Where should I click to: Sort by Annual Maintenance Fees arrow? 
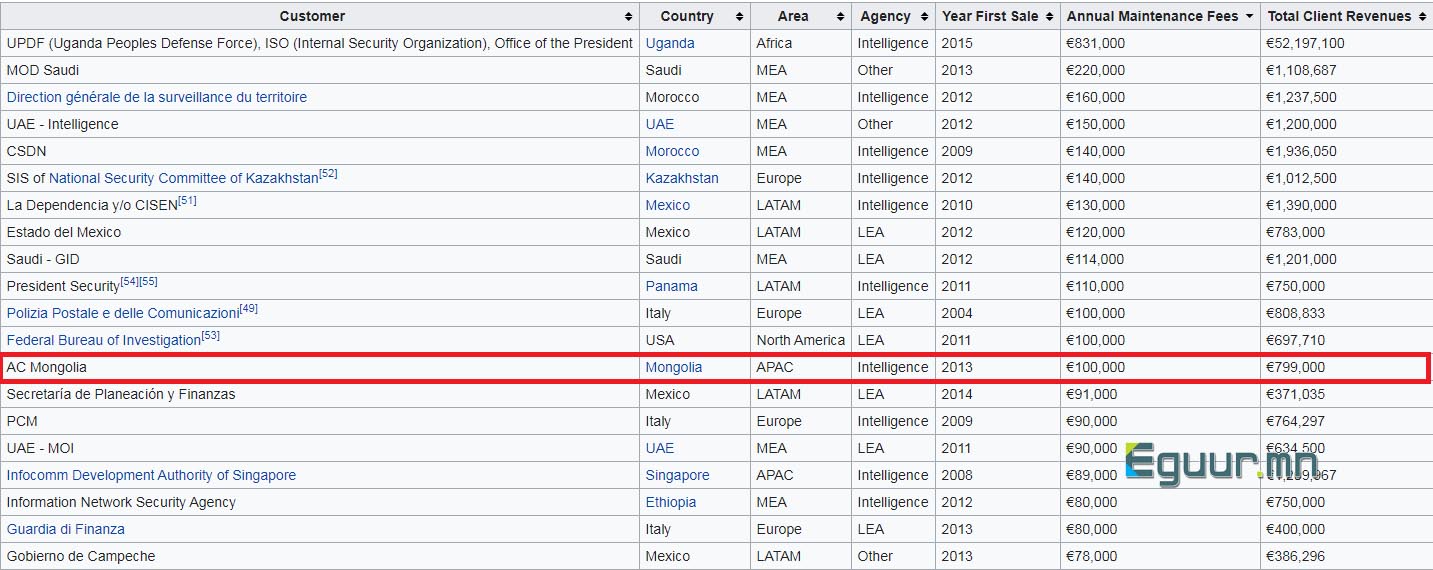(x=1249, y=16)
